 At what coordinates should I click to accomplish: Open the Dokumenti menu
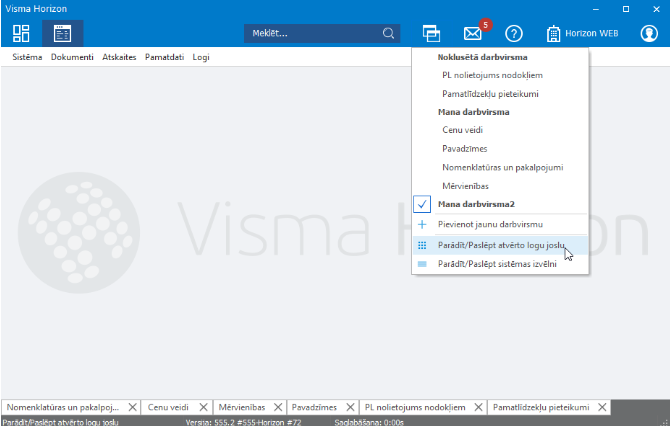coord(72,57)
